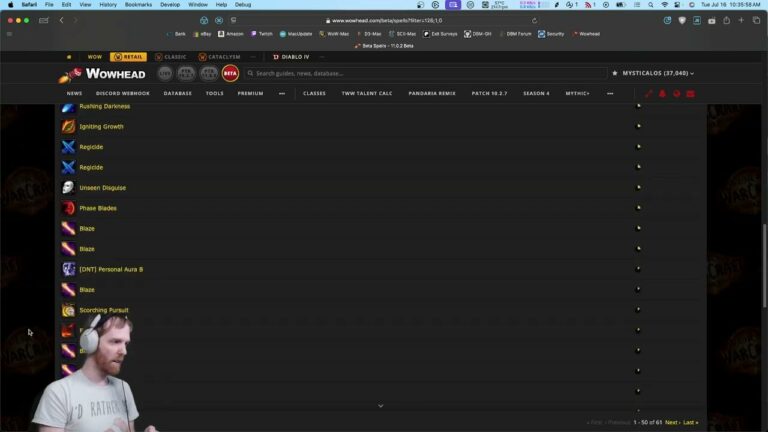768x432 pixels.
Task: Open the Rushing Darkness spell link
Action: coord(105,106)
